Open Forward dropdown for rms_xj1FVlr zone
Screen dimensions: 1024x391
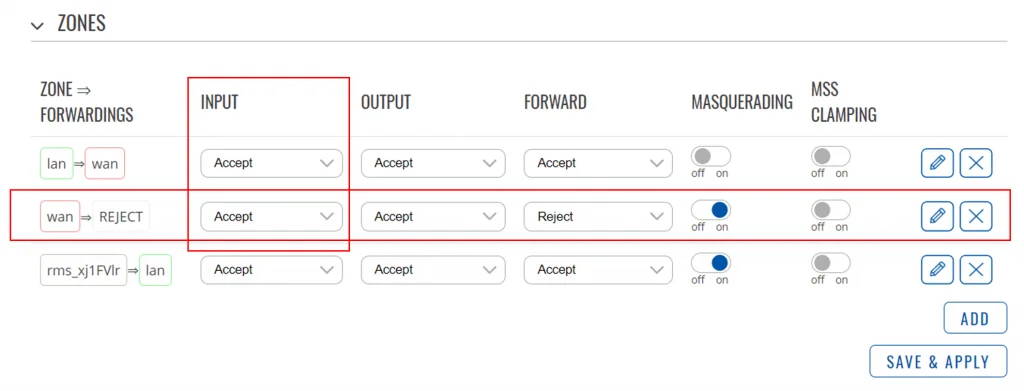coord(598,270)
